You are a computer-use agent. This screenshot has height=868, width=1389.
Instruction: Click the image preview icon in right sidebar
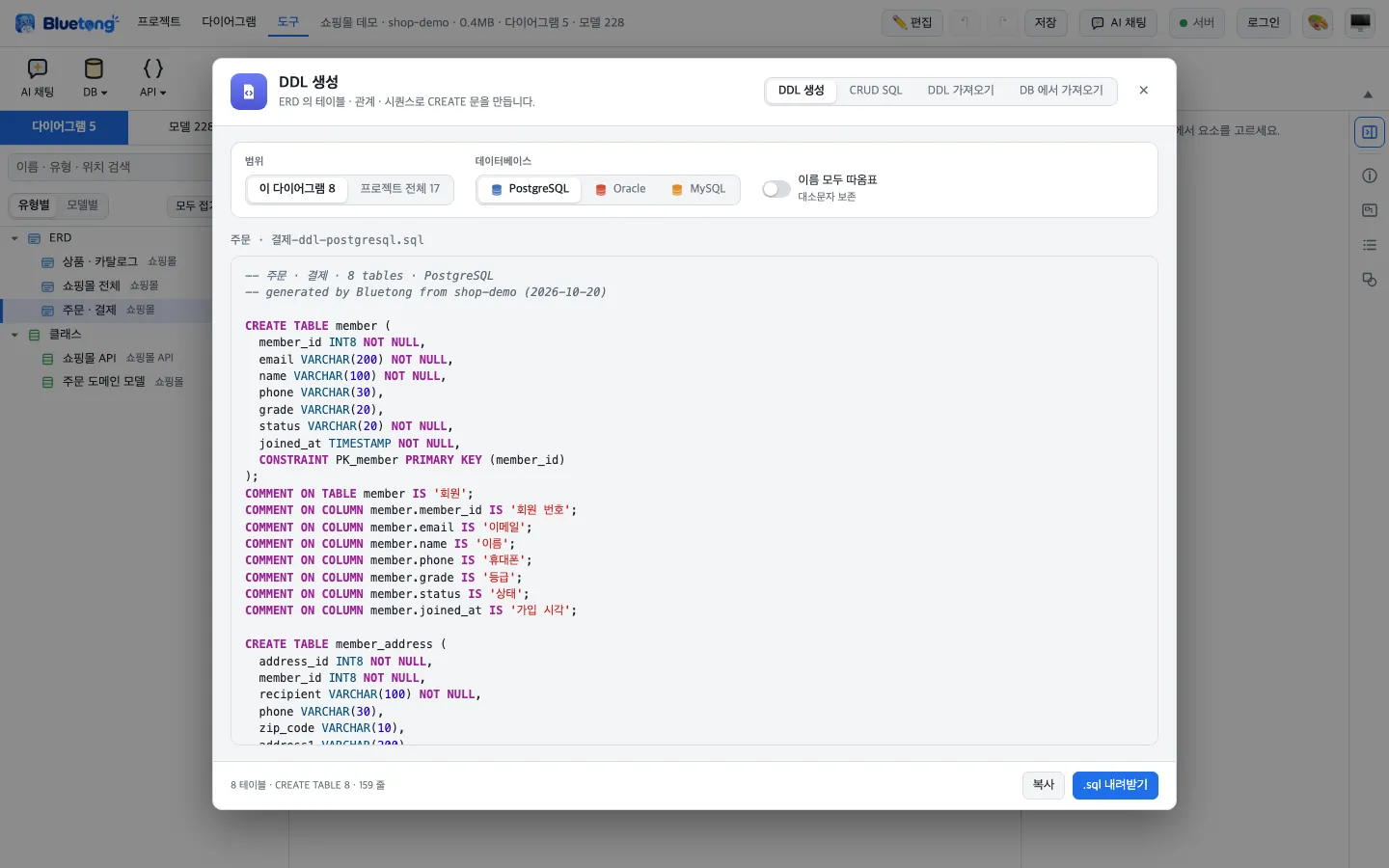[x=1369, y=210]
